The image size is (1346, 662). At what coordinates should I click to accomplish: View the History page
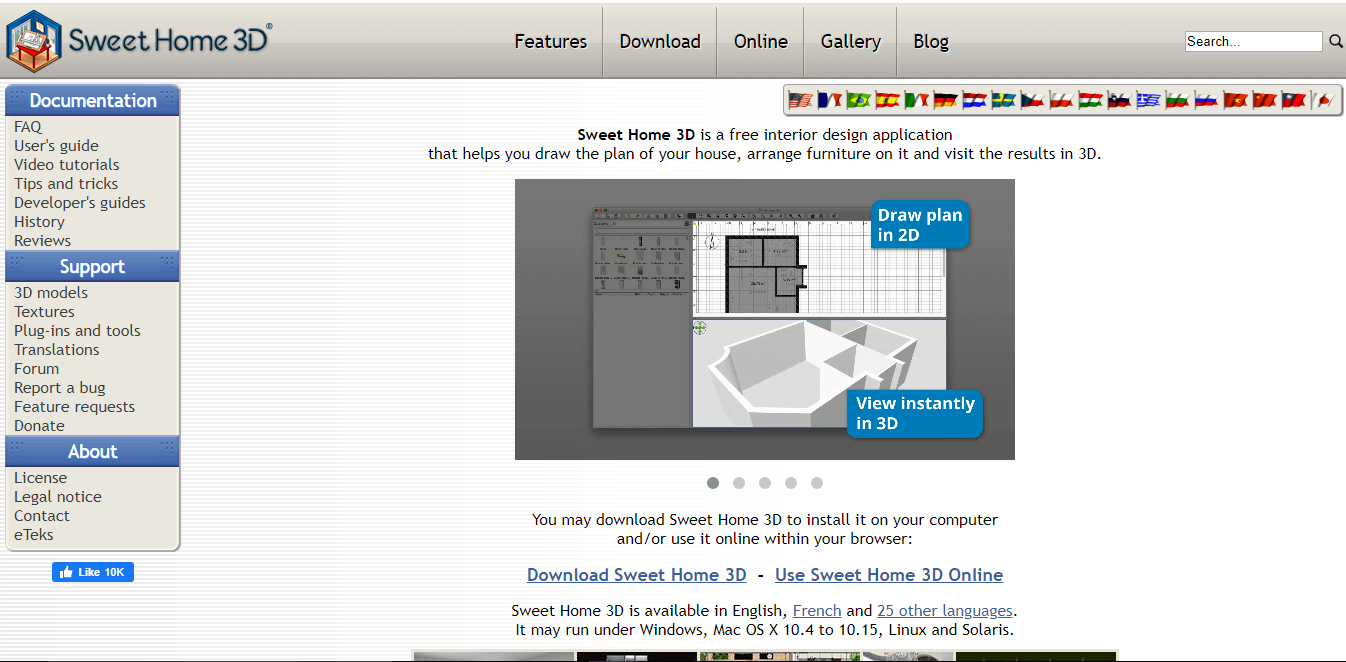(x=39, y=222)
